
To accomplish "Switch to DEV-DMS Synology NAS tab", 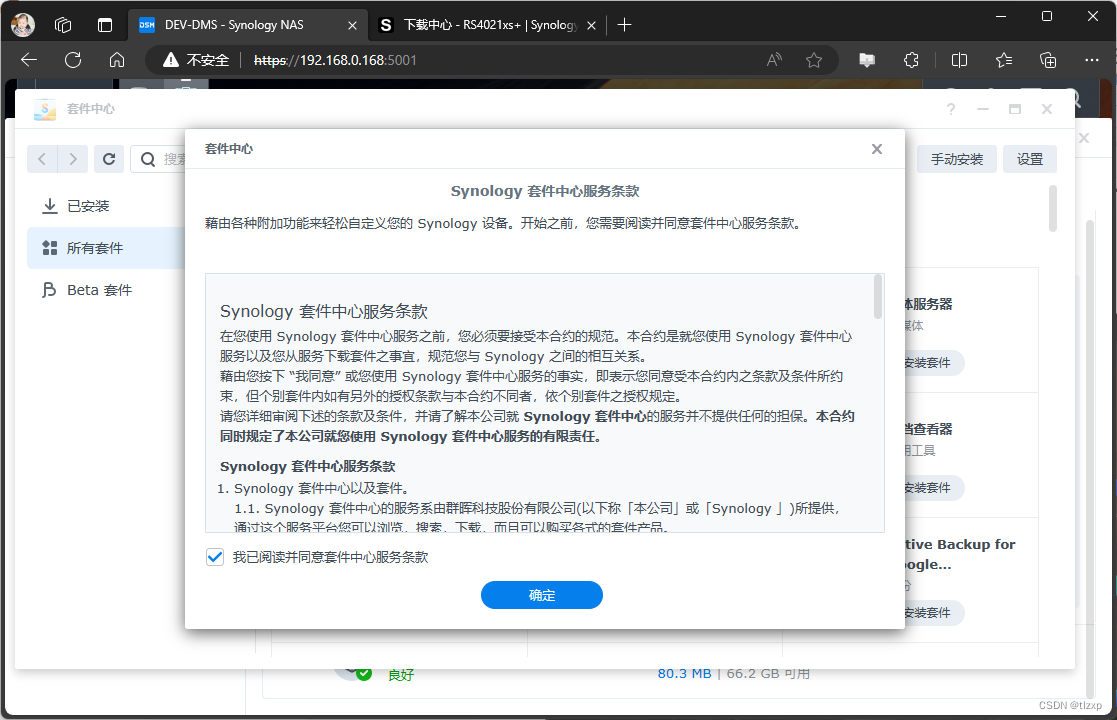I will (248, 25).
